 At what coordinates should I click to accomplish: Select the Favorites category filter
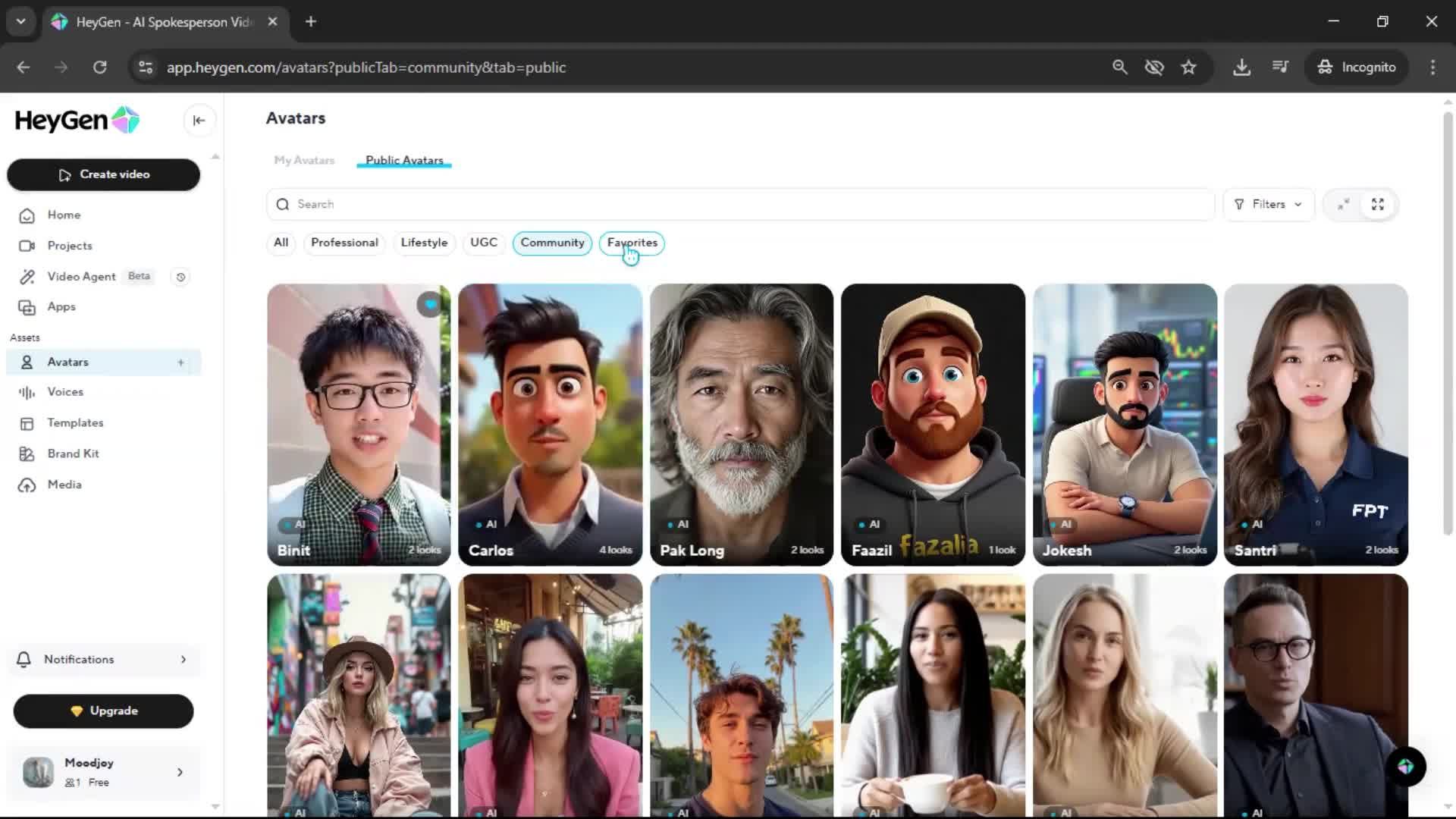pyautogui.click(x=632, y=243)
